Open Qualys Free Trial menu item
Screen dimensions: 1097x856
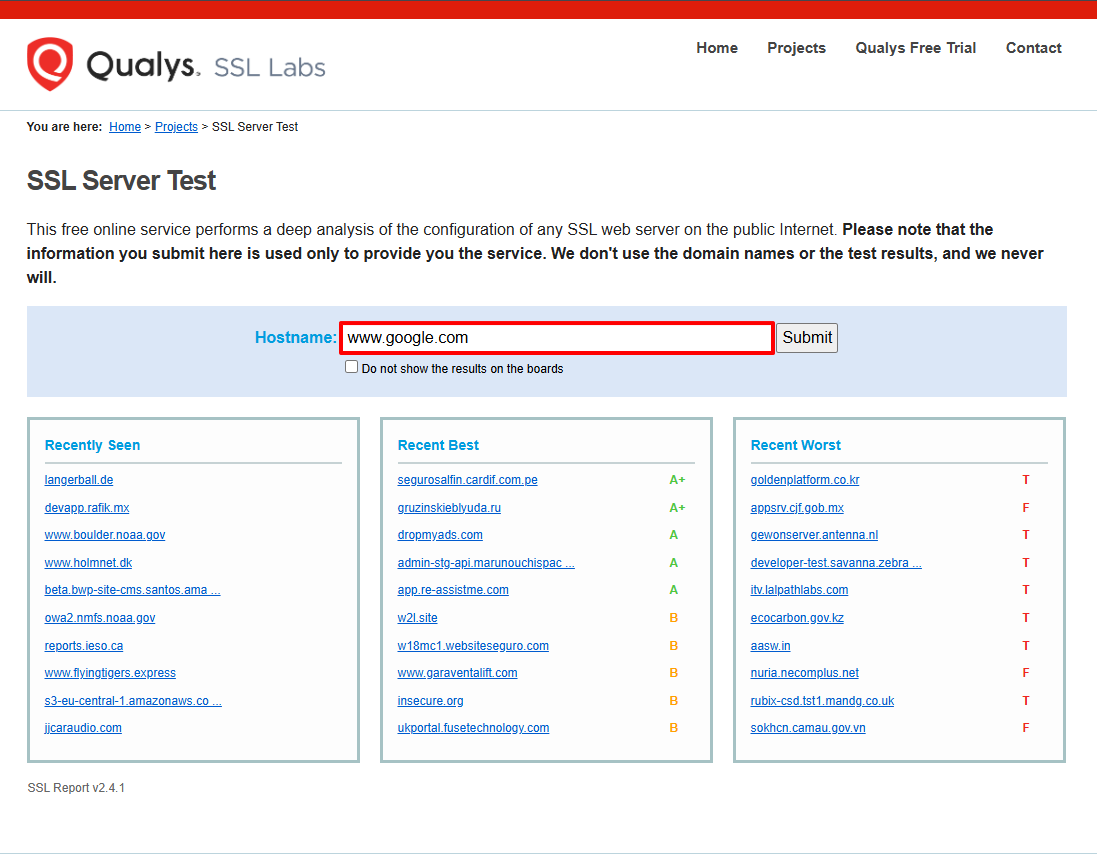915,48
